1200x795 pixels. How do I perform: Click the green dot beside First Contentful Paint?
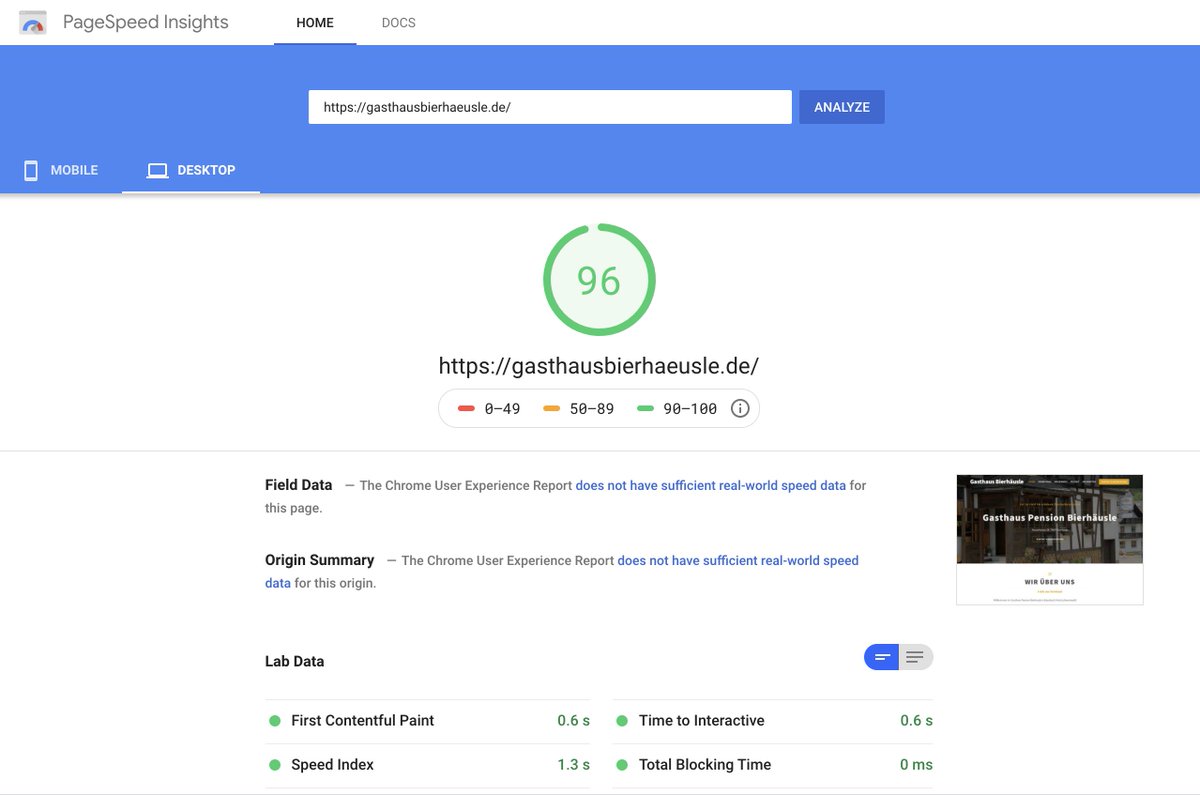pos(275,721)
